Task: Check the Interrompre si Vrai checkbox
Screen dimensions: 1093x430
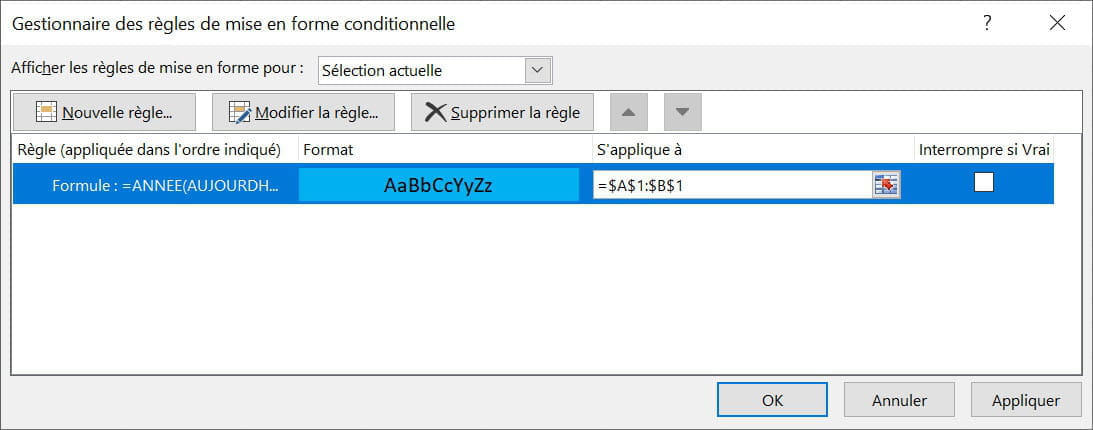Action: click(984, 183)
